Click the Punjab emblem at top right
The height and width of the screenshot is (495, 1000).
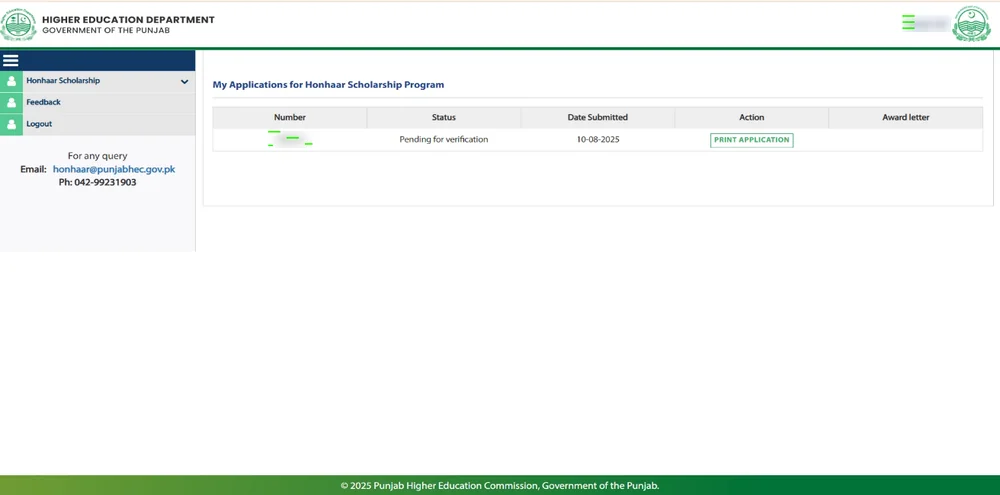[x=971, y=24]
